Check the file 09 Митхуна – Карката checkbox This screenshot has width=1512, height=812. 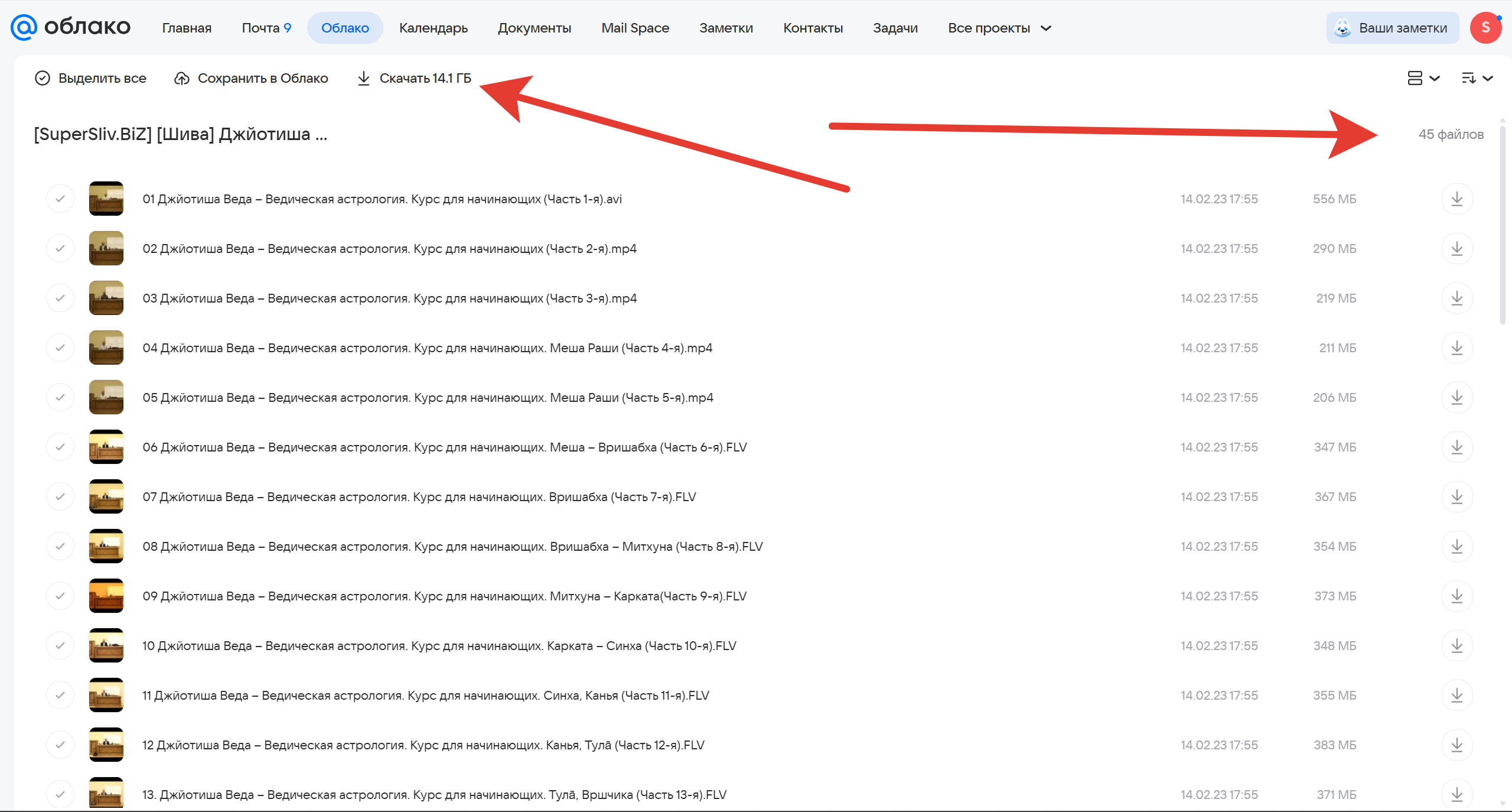(x=60, y=596)
